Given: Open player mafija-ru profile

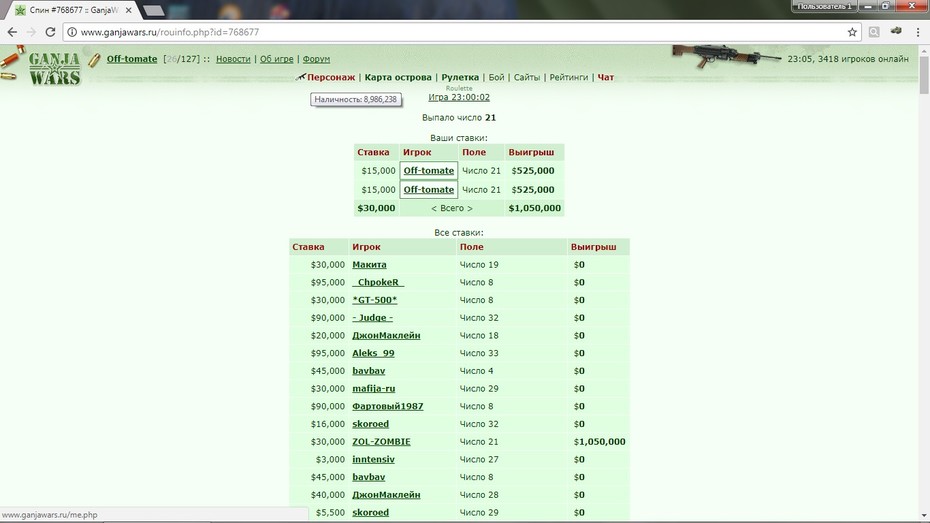Looking at the screenshot, I should [374, 389].
